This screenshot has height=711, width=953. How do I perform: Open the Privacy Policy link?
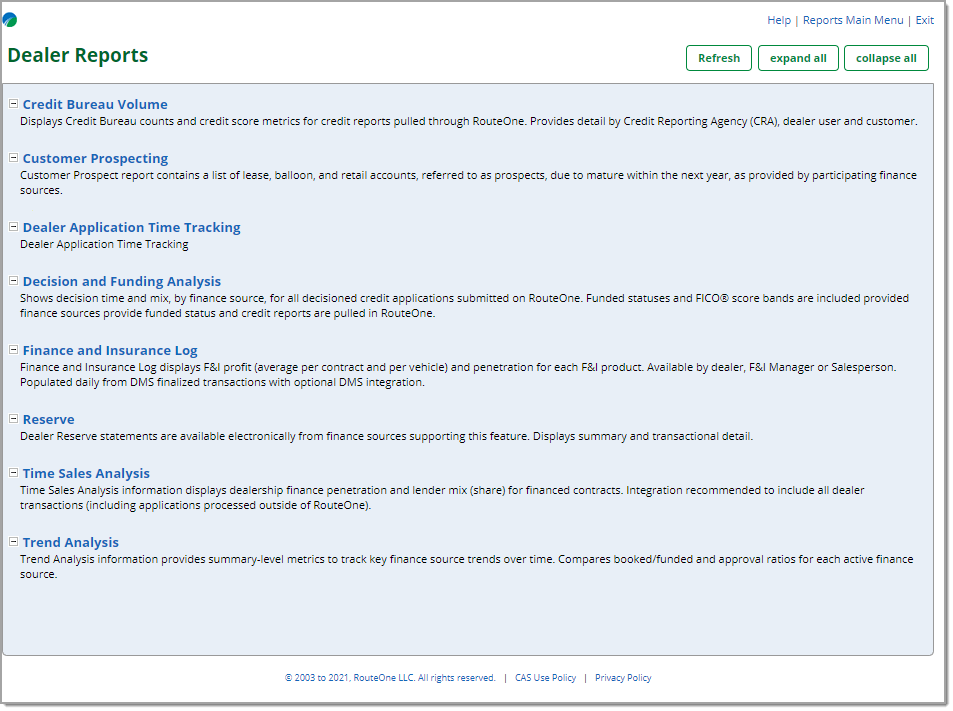pyautogui.click(x=625, y=679)
